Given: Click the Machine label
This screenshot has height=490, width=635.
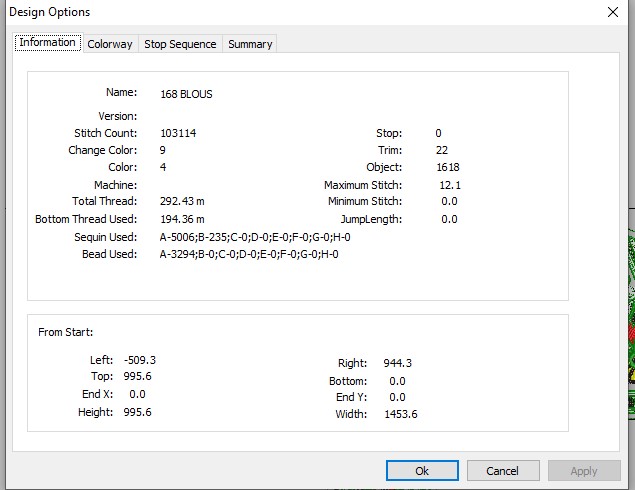Looking at the screenshot, I should click(x=115, y=185).
